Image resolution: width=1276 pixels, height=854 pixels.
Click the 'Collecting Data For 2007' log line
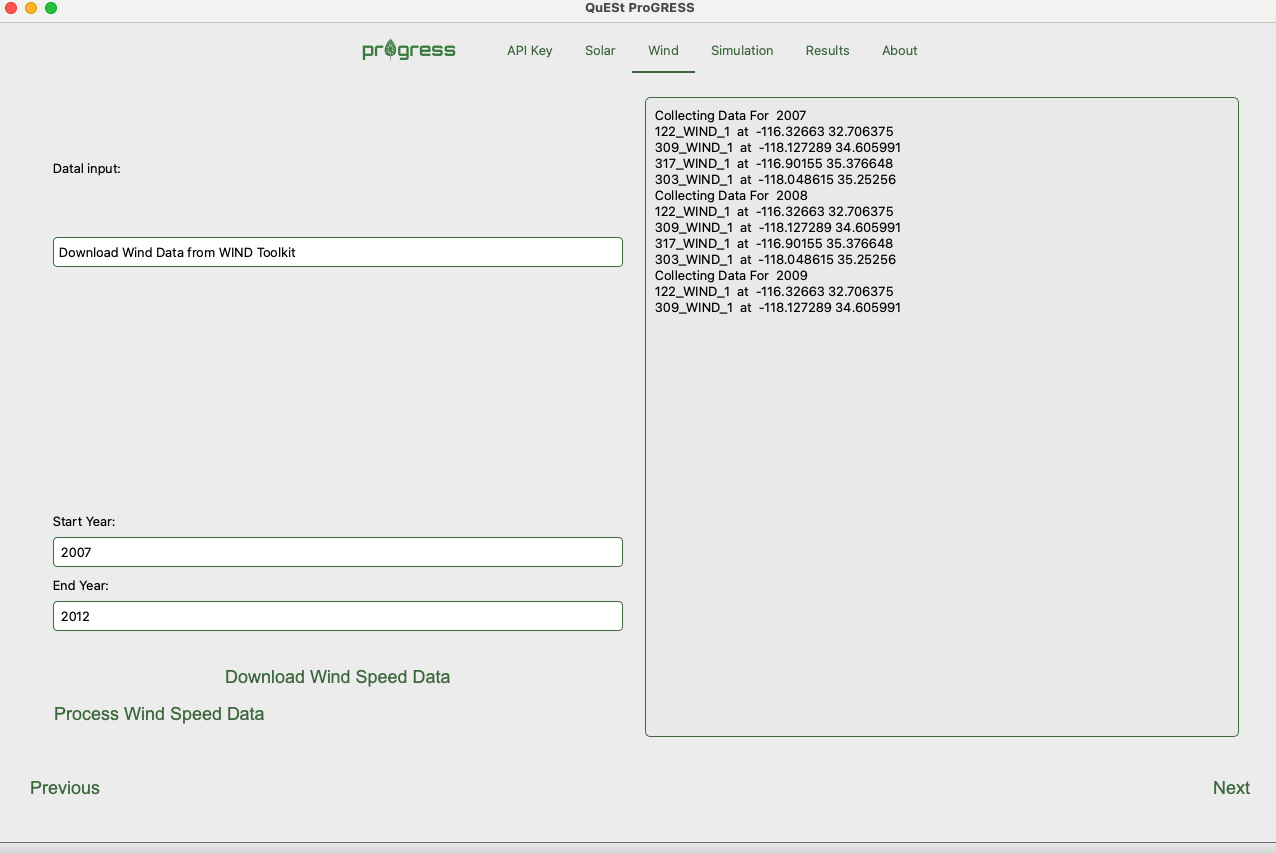(x=730, y=116)
